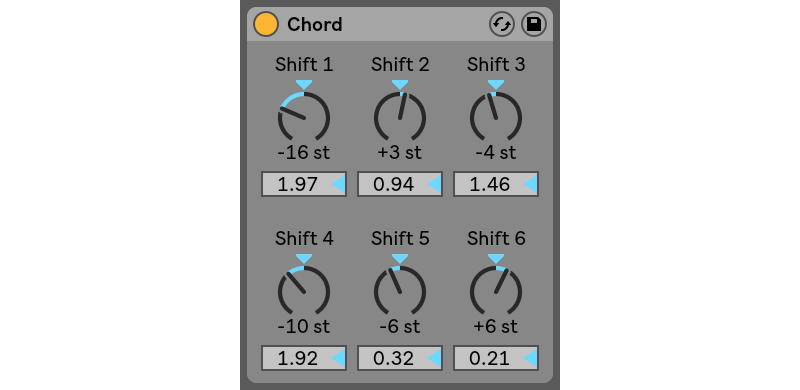Select the 1.97 velocity field under Shift 1
This screenshot has width=800, height=390.
click(304, 184)
